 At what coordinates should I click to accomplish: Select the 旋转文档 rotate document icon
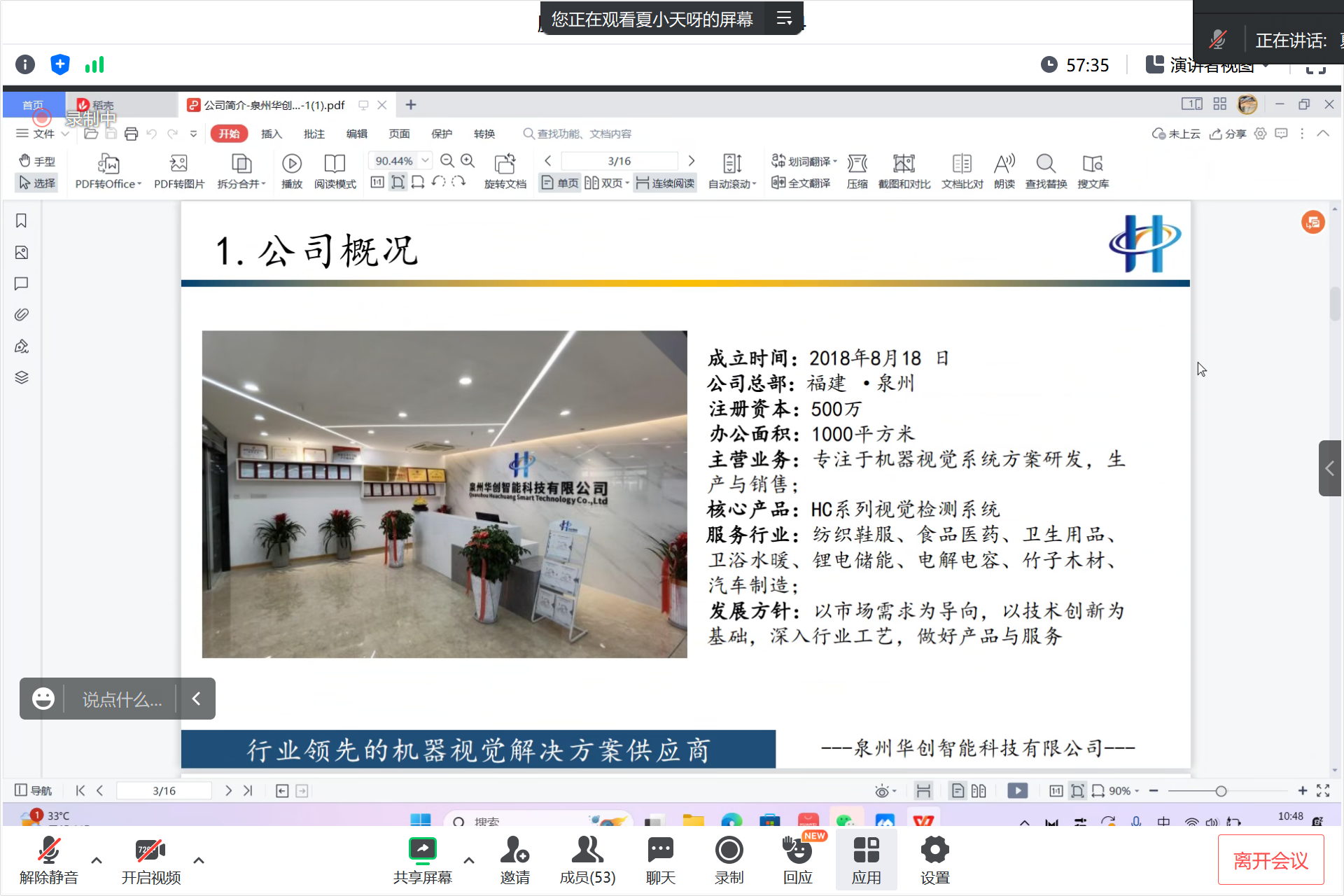pyautogui.click(x=505, y=164)
